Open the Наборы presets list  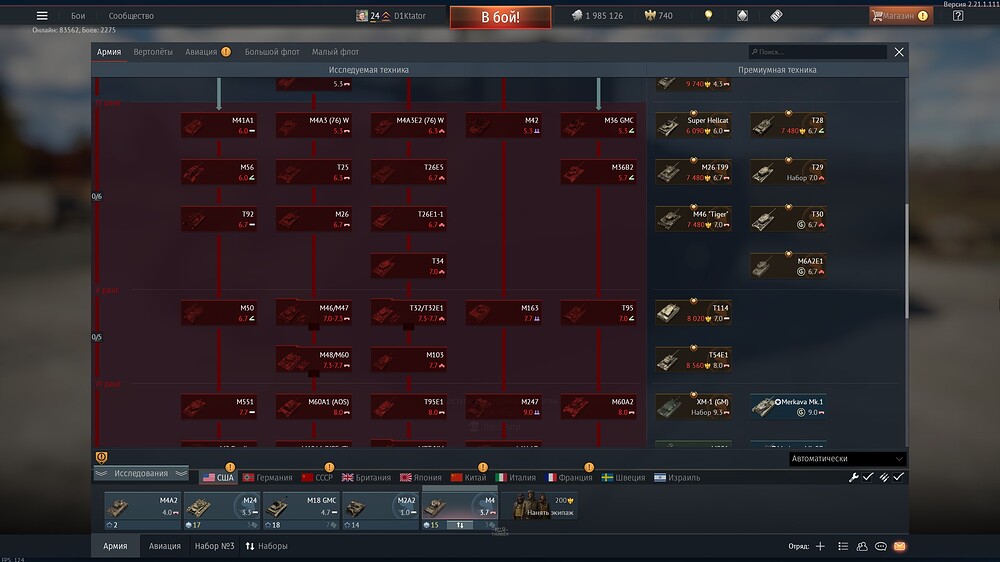(267, 546)
